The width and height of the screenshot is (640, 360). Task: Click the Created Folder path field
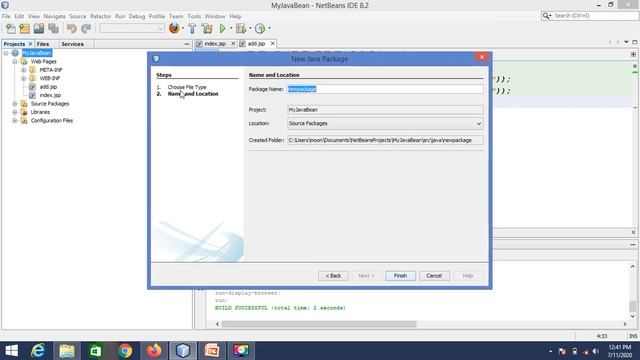[x=385, y=140]
